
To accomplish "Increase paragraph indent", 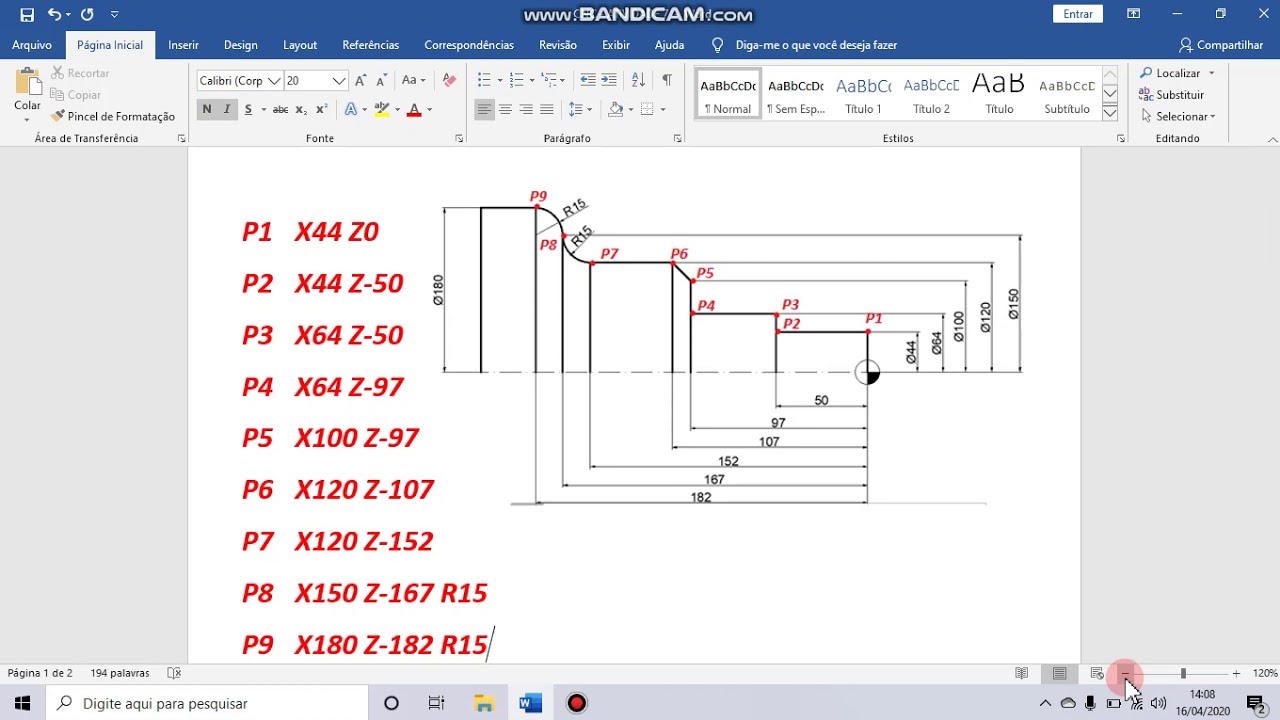I will tap(608, 80).
